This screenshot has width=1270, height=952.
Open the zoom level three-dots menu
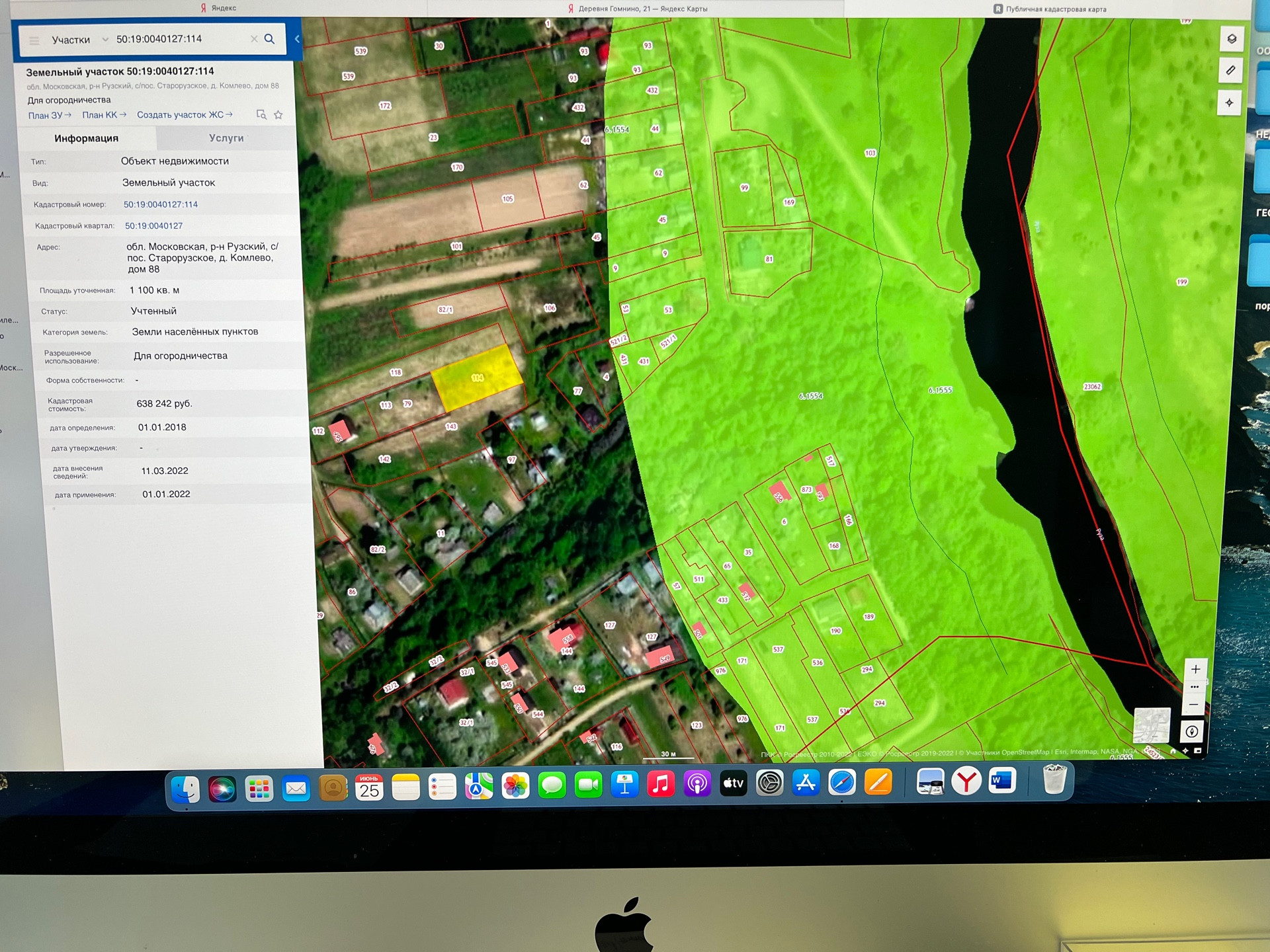pyautogui.click(x=1195, y=687)
